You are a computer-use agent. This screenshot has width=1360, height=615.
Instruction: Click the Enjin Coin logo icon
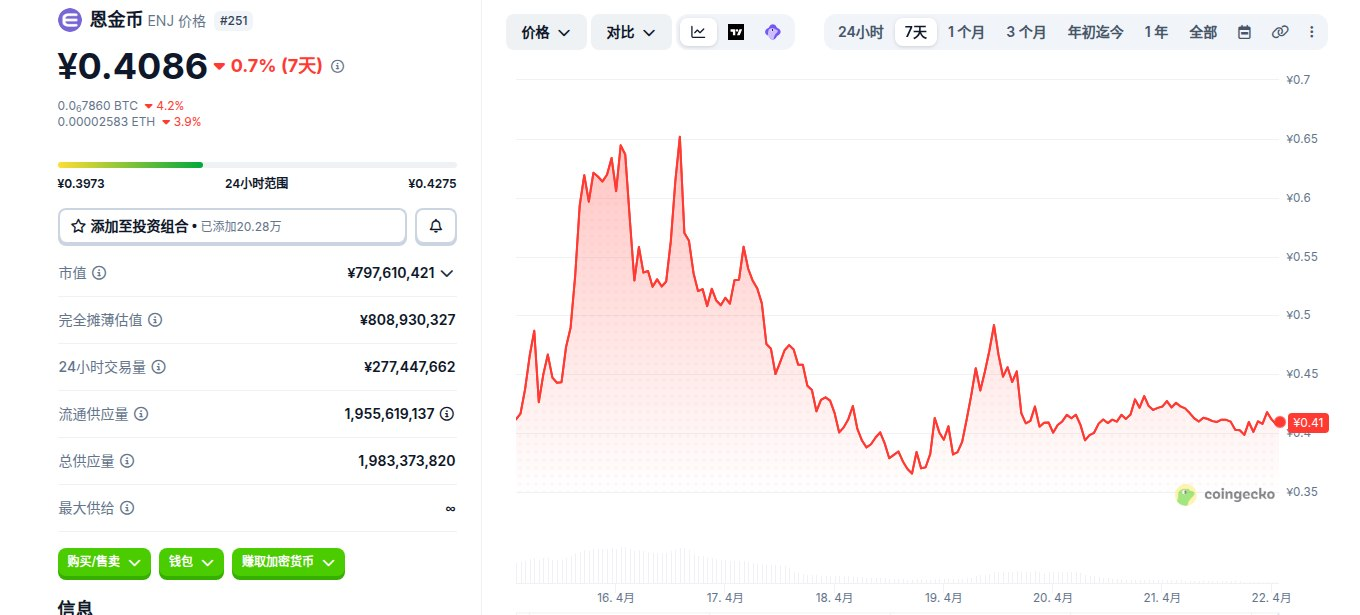click(x=70, y=20)
